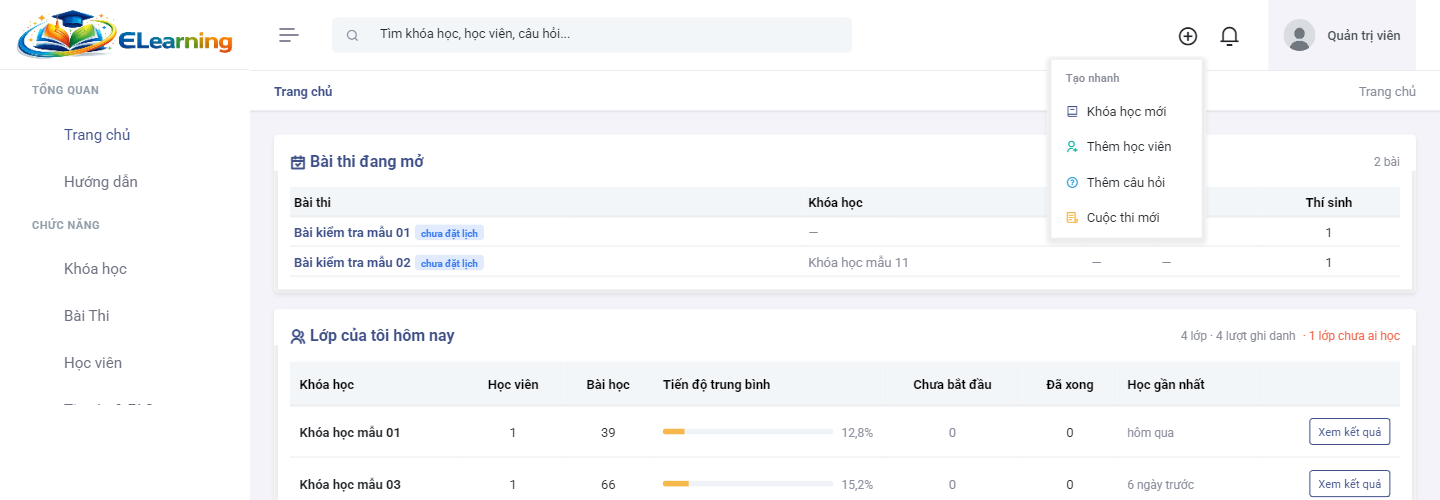Click chưa đặt lịch badge of mẫu 02

click(449, 263)
